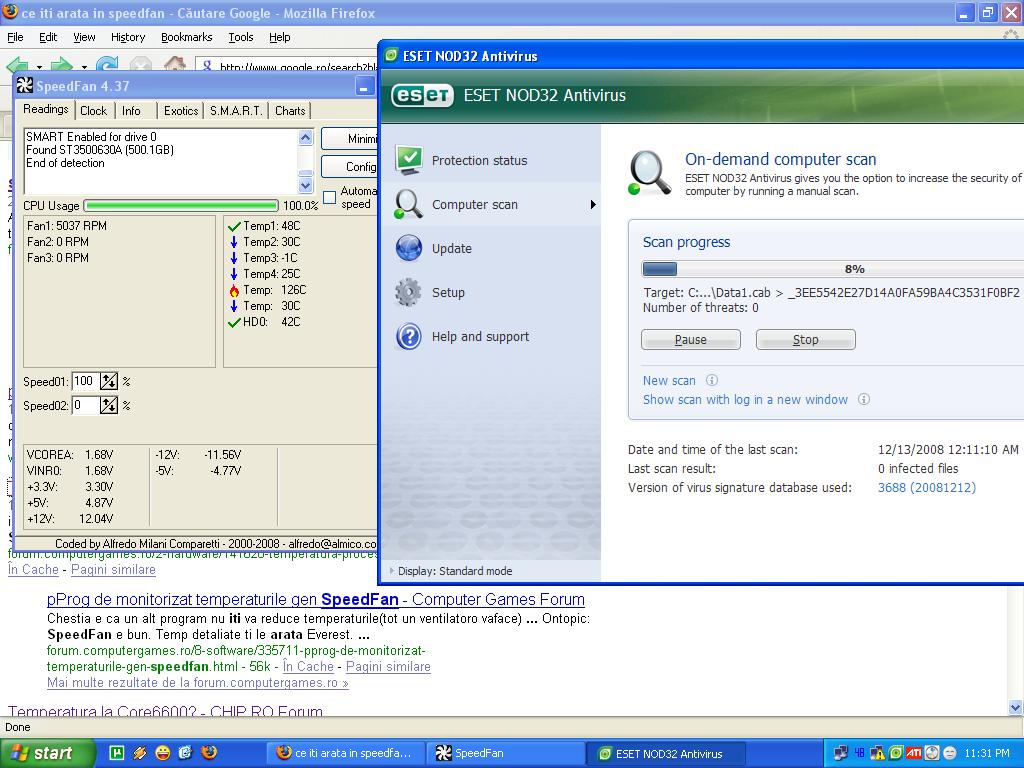Adjust the Speed01 spinner arrows
The width and height of the screenshot is (1024, 768).
[109, 381]
